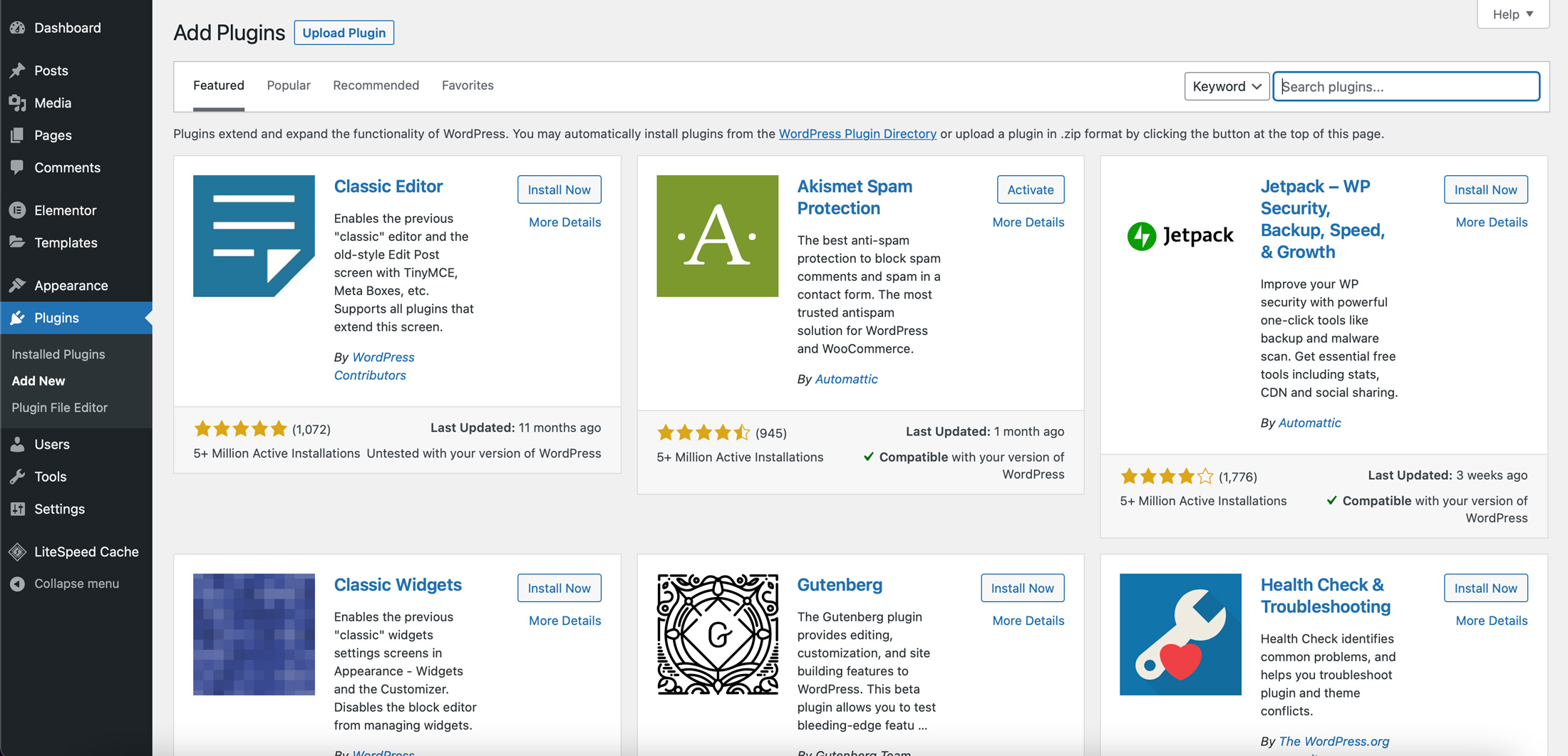Image resolution: width=1568 pixels, height=756 pixels.
Task: Open the WordPress Plugin Directory link
Action: coord(857,134)
